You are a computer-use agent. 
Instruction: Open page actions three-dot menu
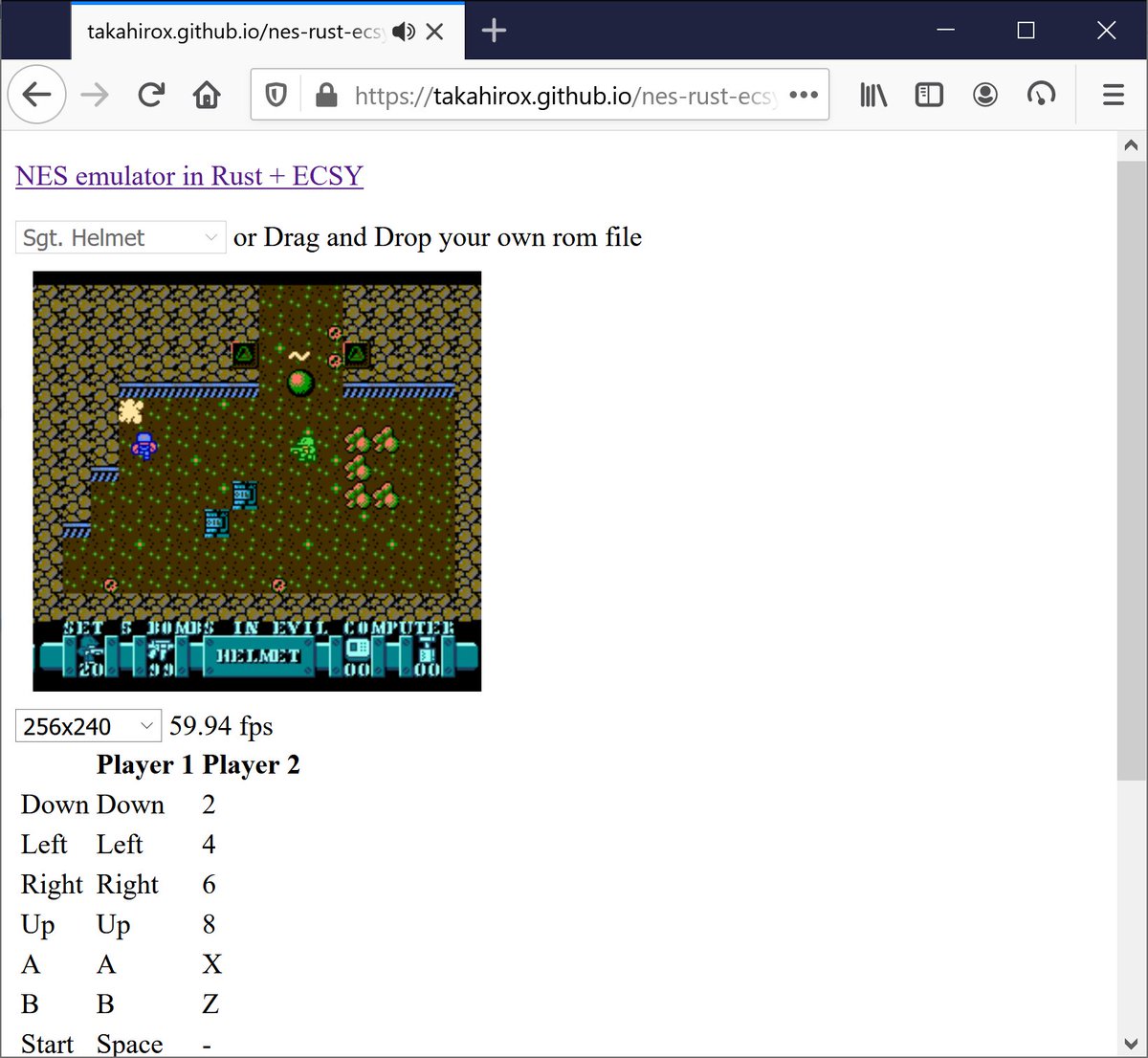pos(804,95)
